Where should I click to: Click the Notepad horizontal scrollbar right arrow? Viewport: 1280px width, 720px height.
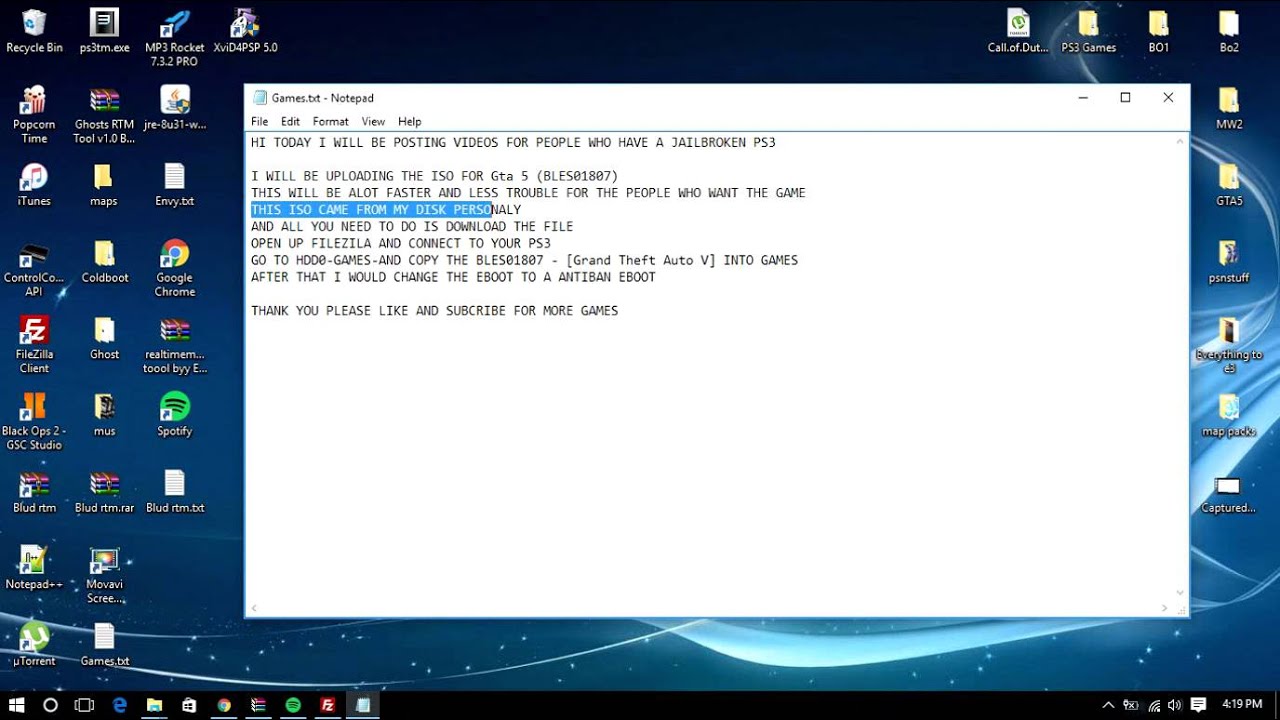pyautogui.click(x=1164, y=608)
